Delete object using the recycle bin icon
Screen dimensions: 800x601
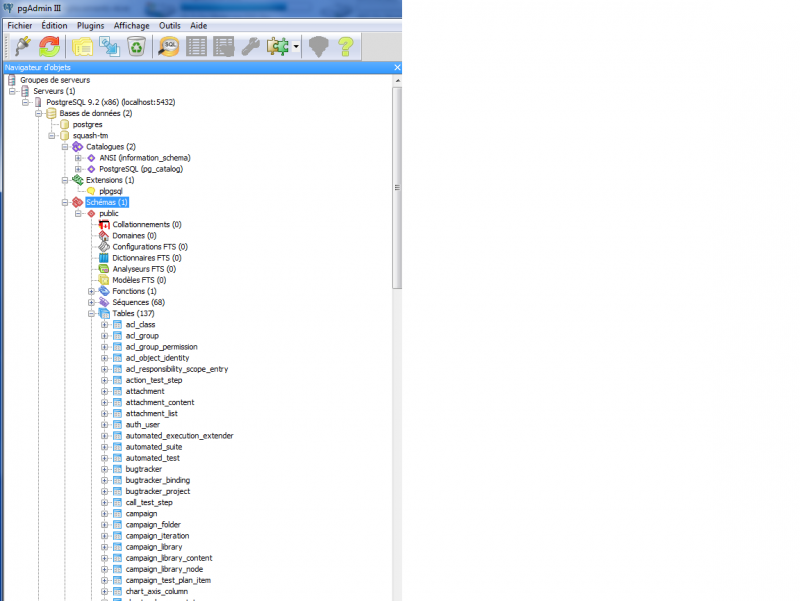click(136, 46)
